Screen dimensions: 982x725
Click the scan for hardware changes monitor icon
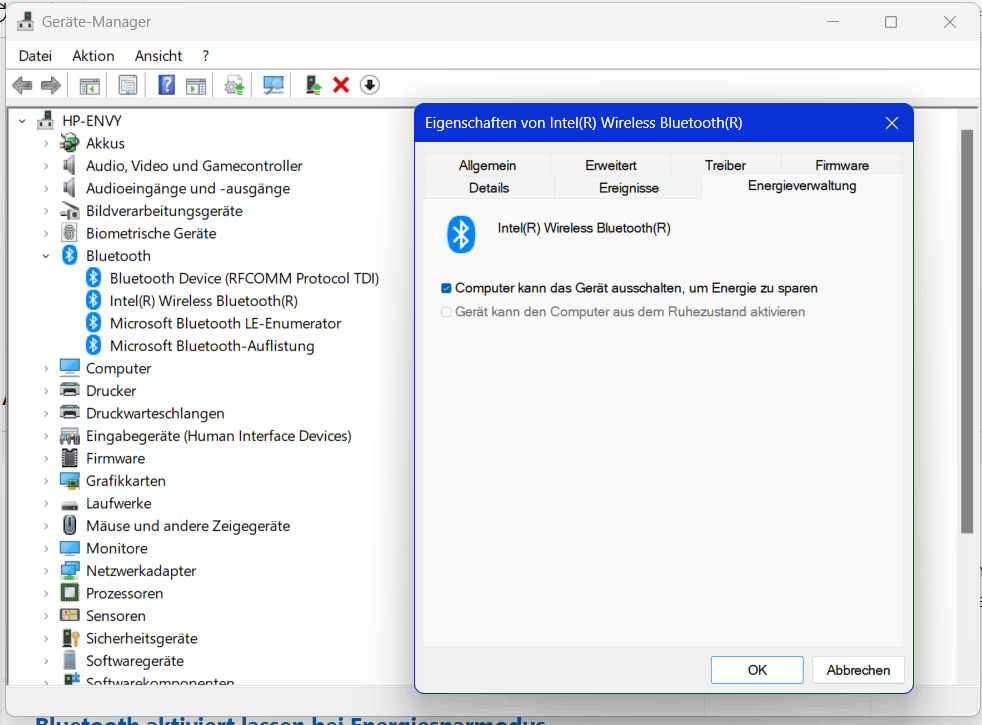pyautogui.click(x=273, y=85)
